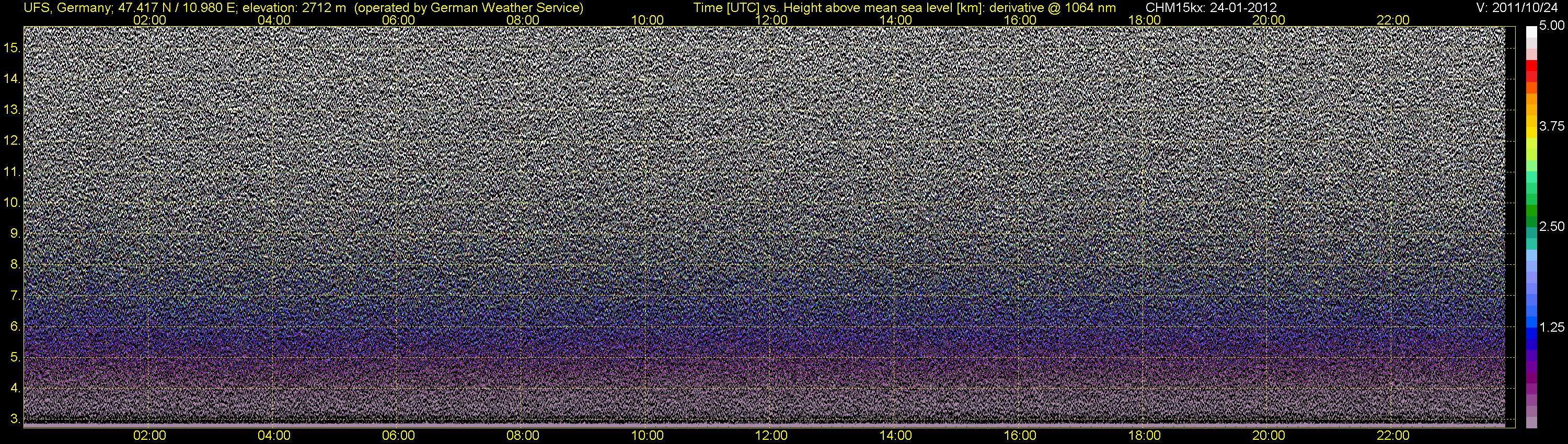Click '04:00' on the bottom time axis

274,436
